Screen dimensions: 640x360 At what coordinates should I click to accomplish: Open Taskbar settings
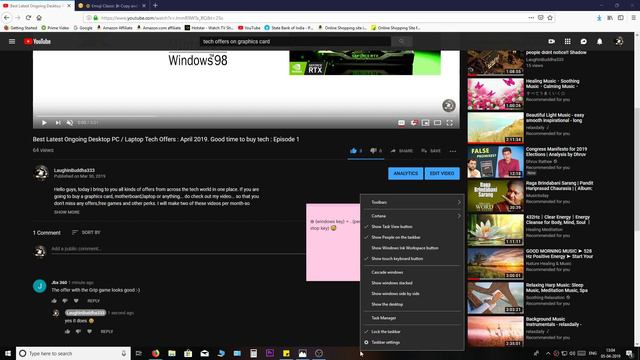click(x=412, y=342)
